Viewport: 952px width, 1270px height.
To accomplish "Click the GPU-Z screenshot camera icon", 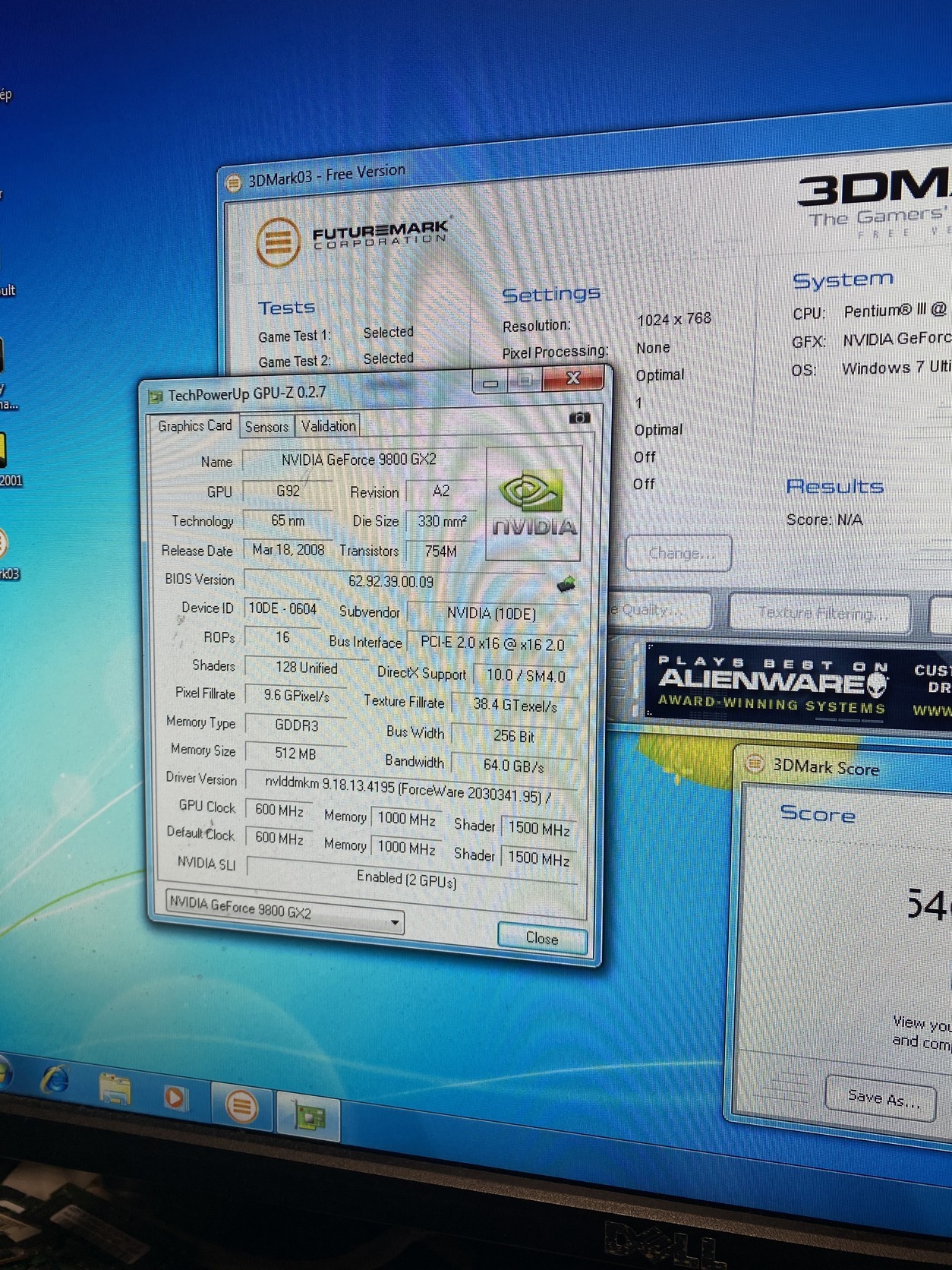I will 579,418.
